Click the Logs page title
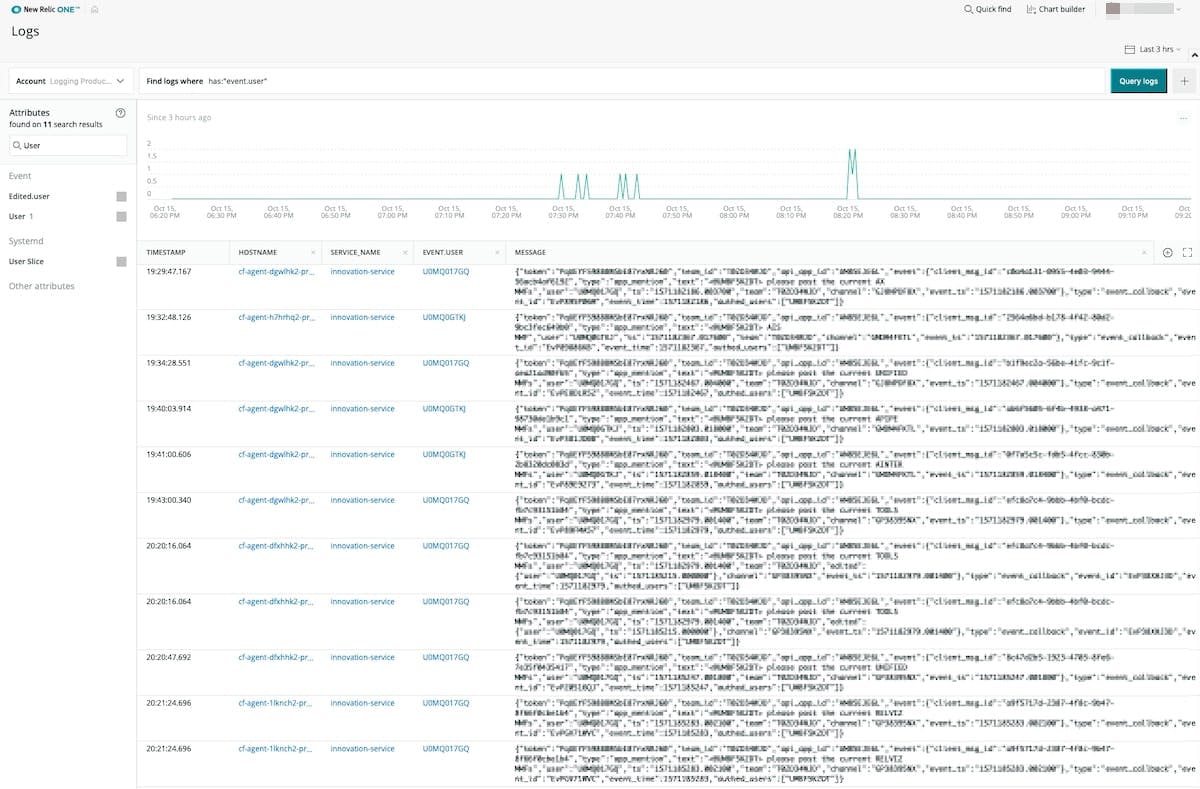The height and width of the screenshot is (789, 1200). tap(25, 32)
